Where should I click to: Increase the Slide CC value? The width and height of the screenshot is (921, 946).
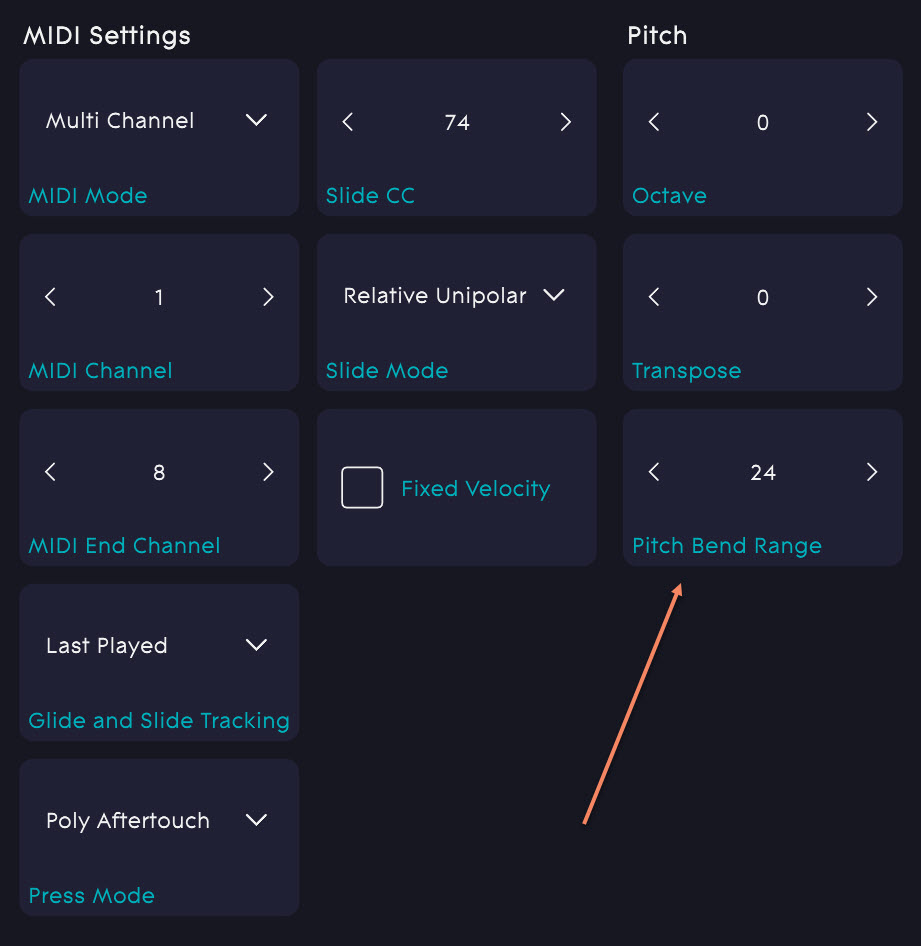click(x=565, y=122)
